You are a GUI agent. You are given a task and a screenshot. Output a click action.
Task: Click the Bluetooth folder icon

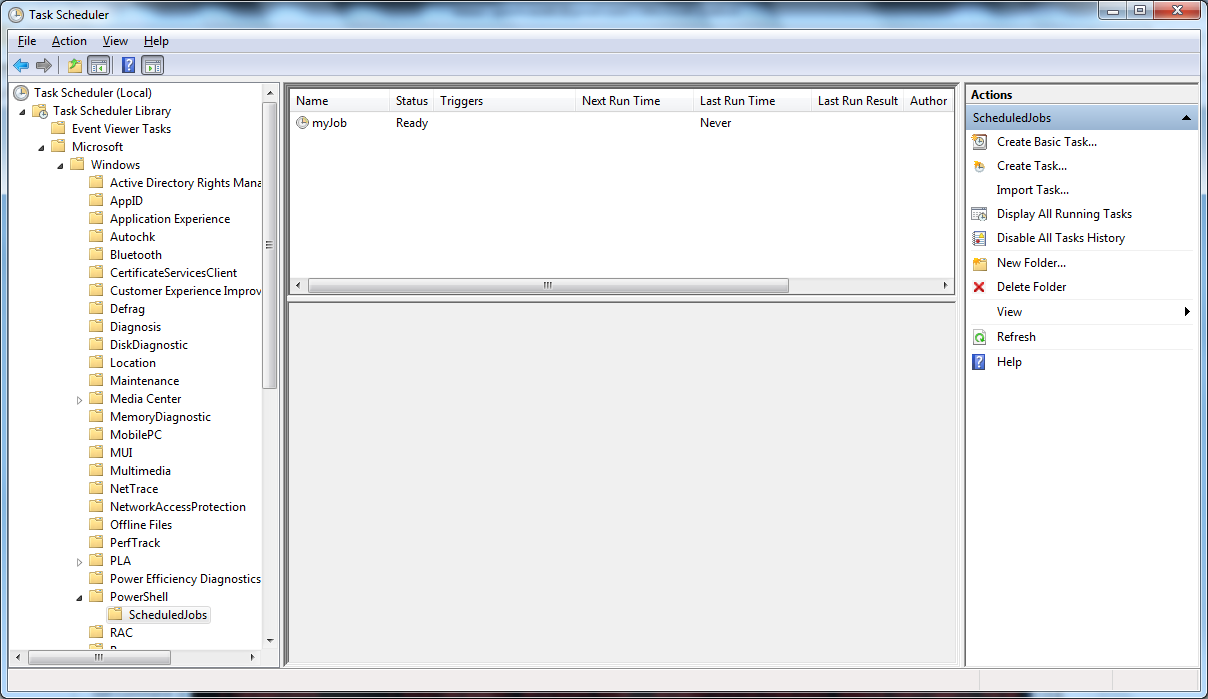[x=97, y=255]
